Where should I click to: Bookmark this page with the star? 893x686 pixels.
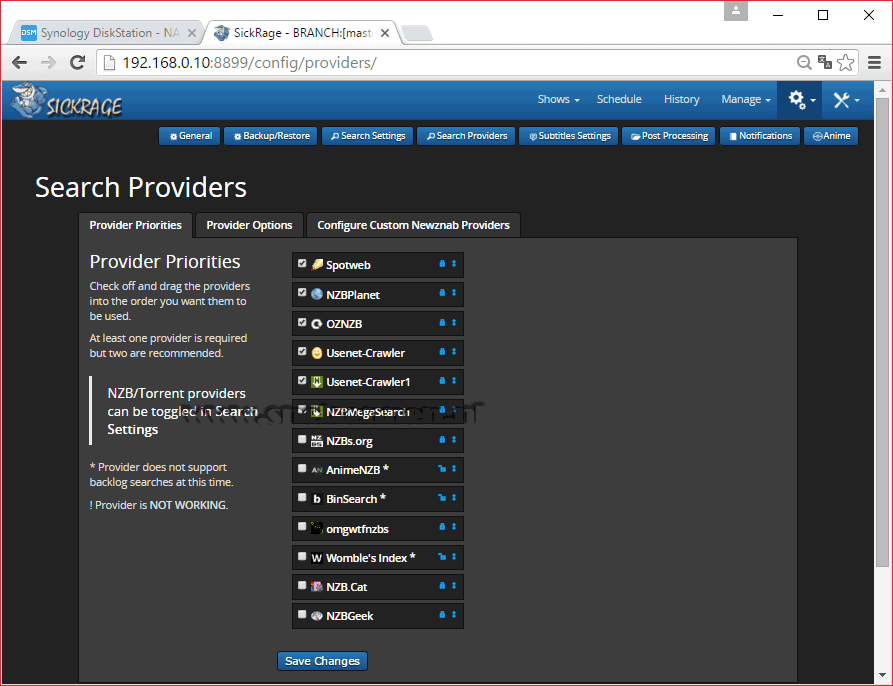[x=846, y=63]
